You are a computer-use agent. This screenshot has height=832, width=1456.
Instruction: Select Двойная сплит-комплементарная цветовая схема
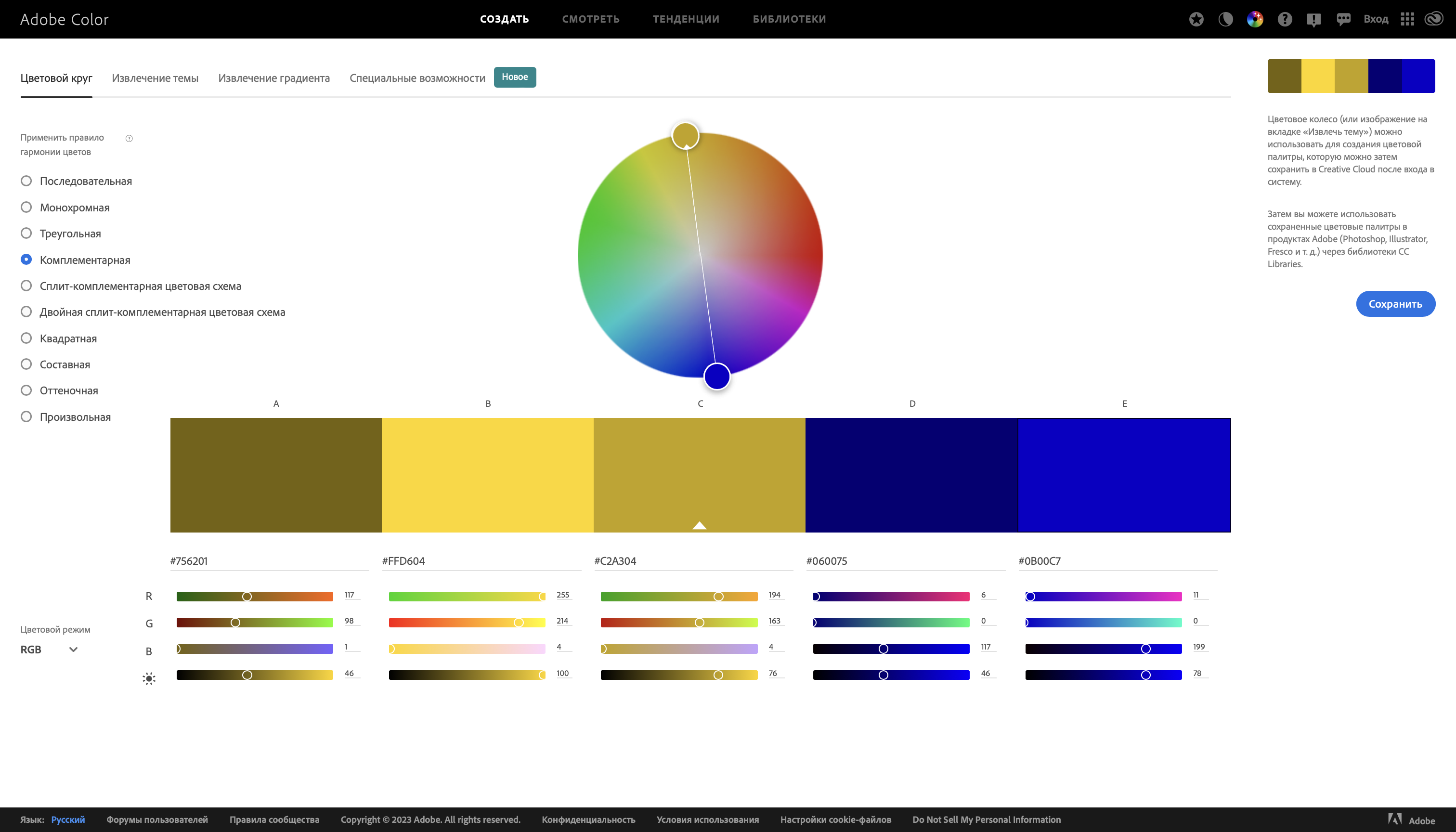click(x=153, y=312)
